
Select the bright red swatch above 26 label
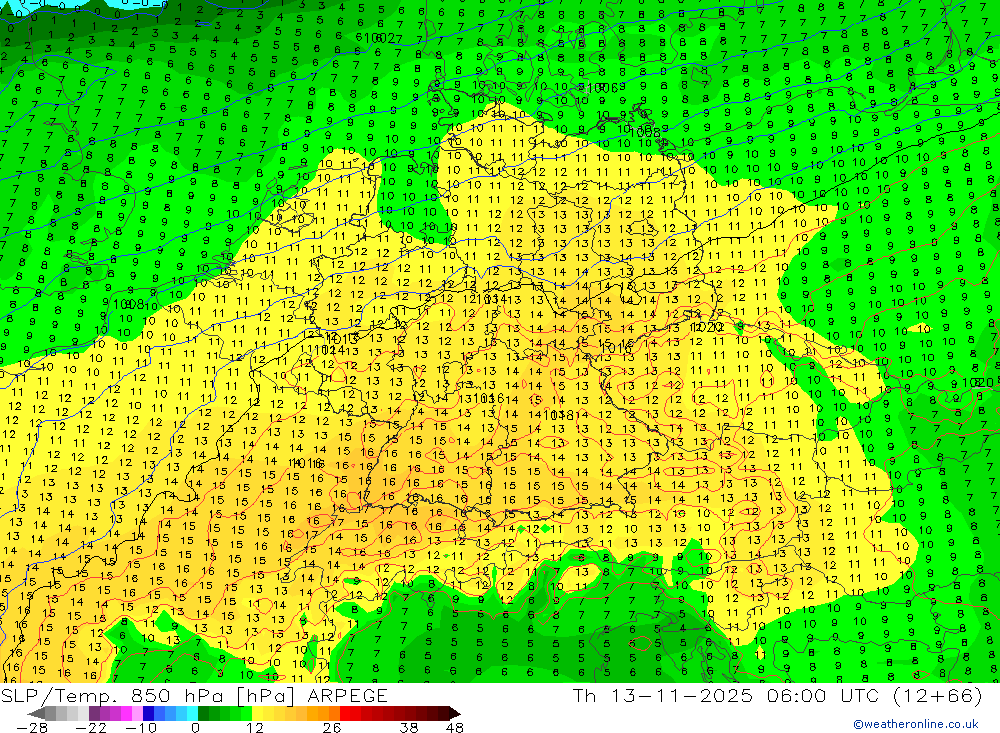(x=345, y=714)
